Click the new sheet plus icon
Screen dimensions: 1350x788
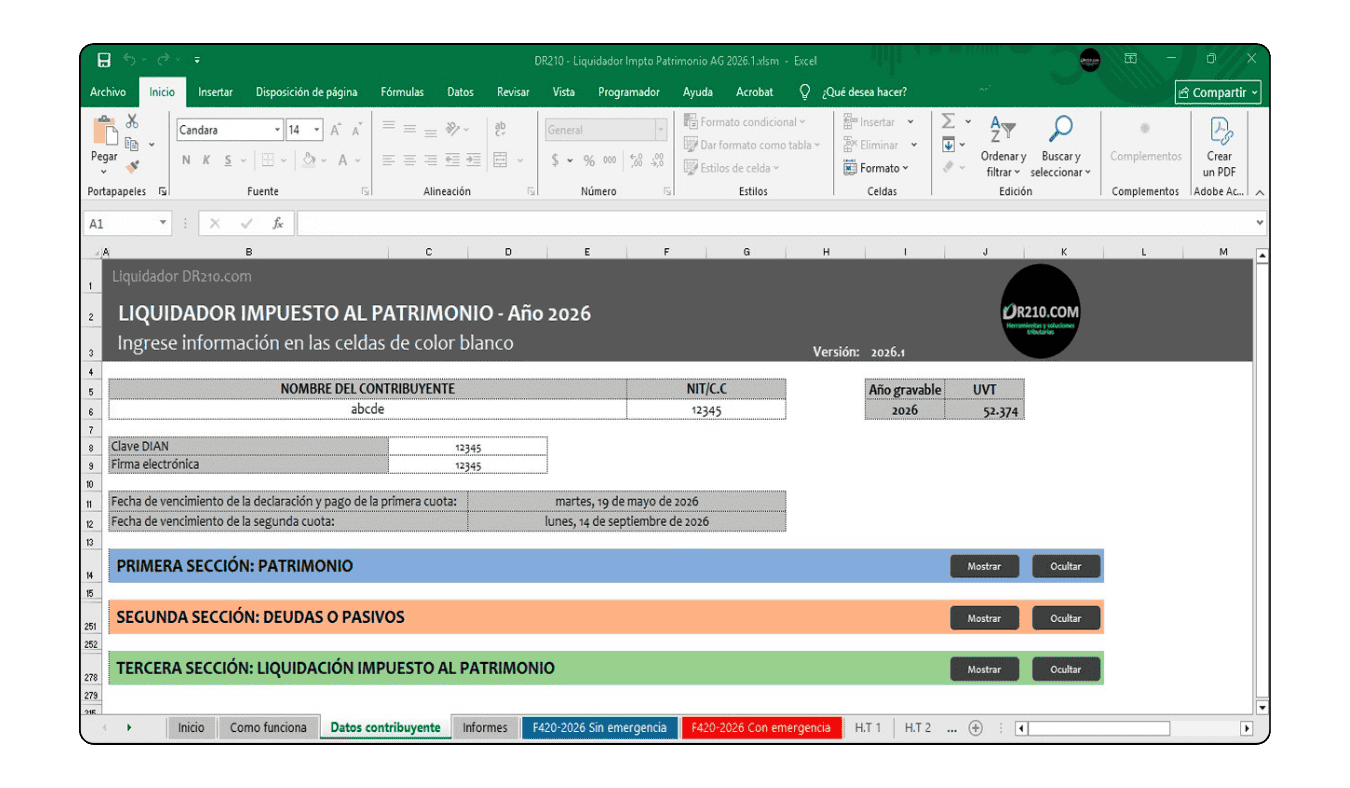[975, 728]
